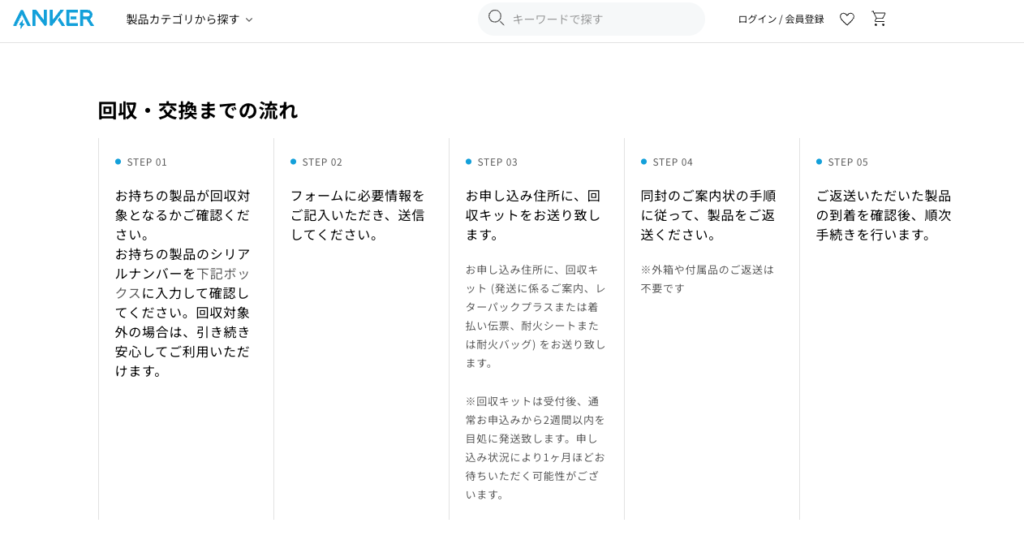Click the Anker logo
Screen dimensions: 1024x549
54,18
